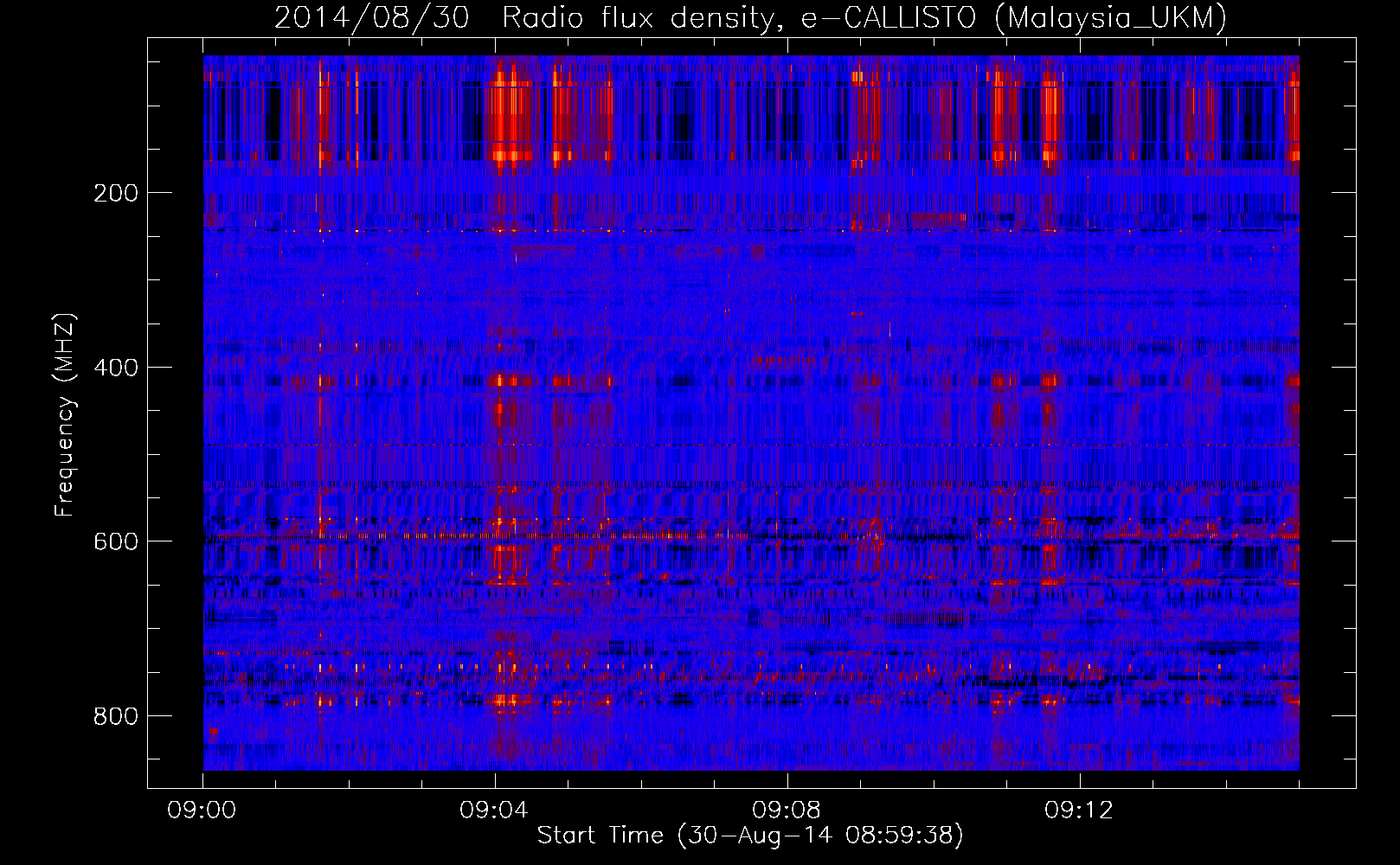Click the 09:12 time tick label
The height and width of the screenshot is (865, 1400).
pyautogui.click(x=1079, y=811)
